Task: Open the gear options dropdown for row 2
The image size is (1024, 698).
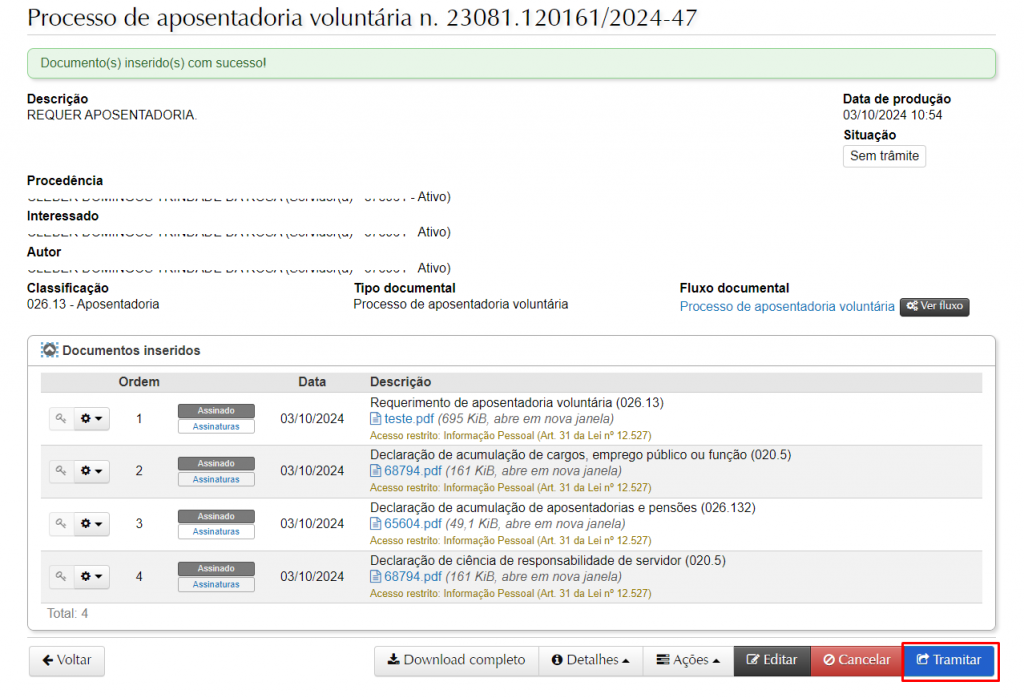Action: (92, 471)
